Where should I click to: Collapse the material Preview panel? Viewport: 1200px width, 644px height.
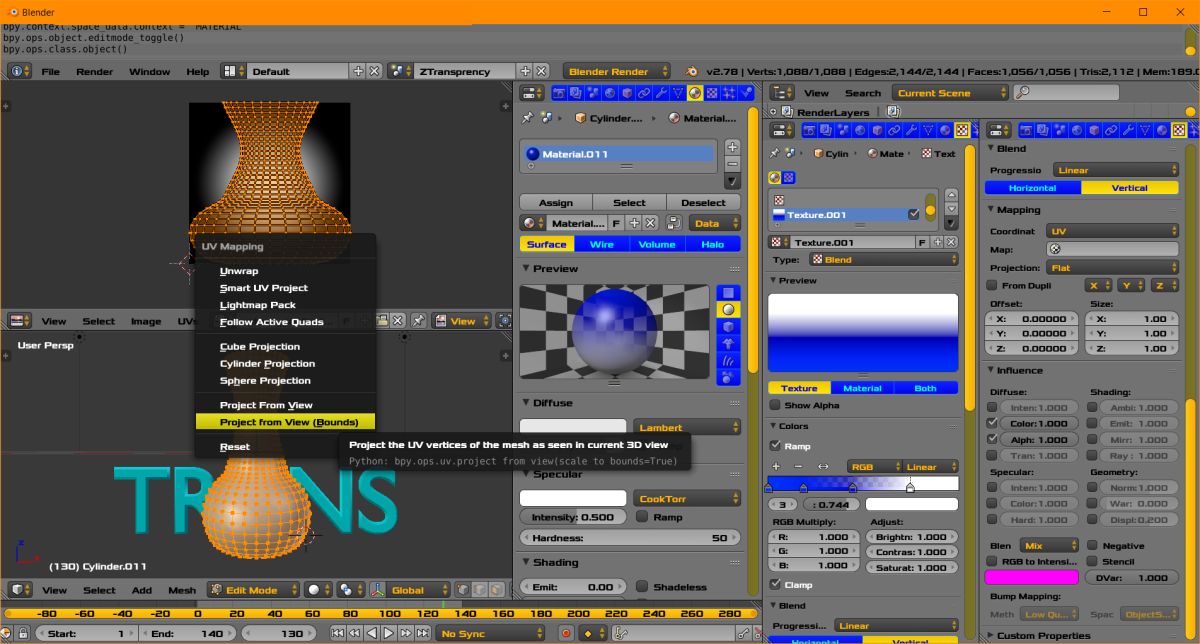(526, 269)
